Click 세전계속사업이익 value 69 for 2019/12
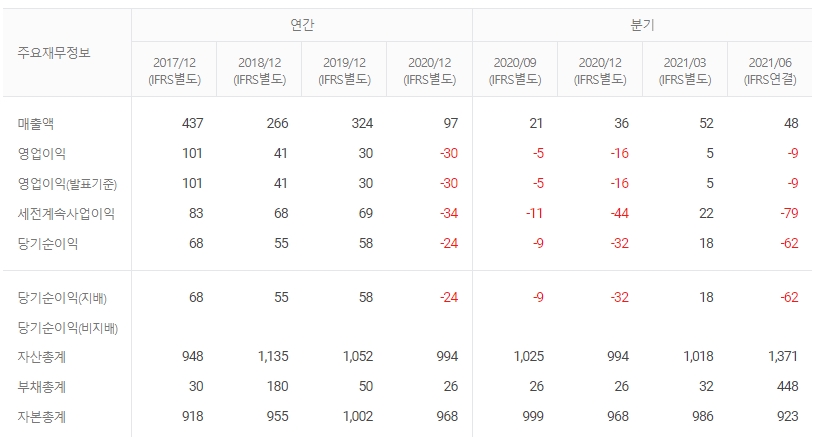Viewport: 816px width, 437px height. pyautogui.click(x=366, y=213)
